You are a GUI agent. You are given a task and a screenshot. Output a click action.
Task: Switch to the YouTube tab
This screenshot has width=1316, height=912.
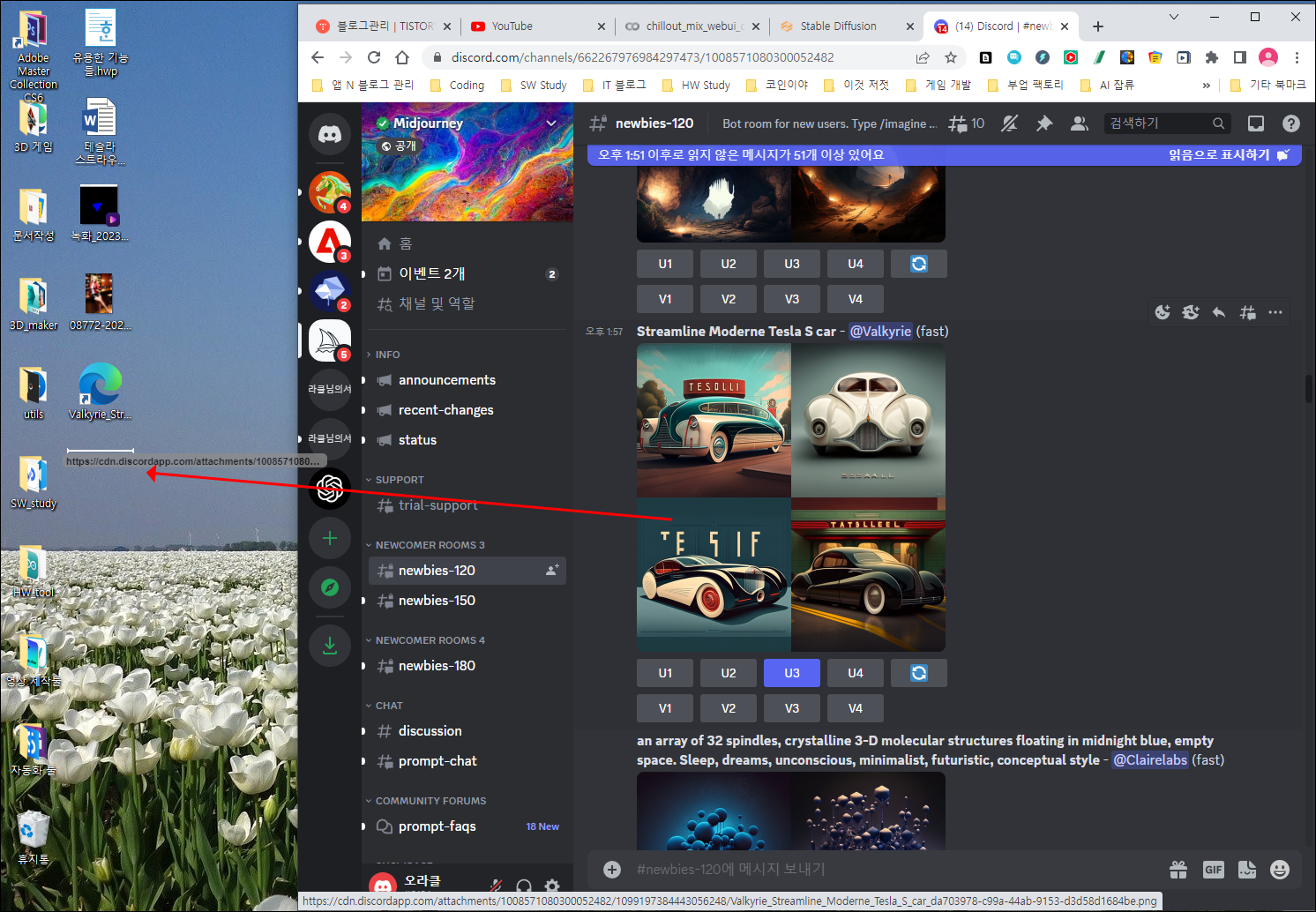537,26
